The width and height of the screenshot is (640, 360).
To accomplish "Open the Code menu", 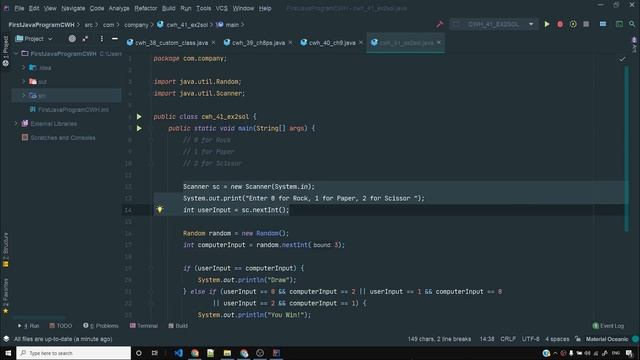I will (97, 8).
